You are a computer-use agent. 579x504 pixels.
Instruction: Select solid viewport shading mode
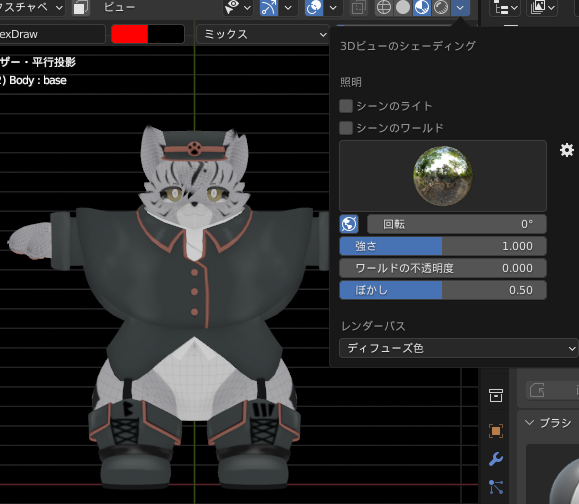tap(403, 7)
